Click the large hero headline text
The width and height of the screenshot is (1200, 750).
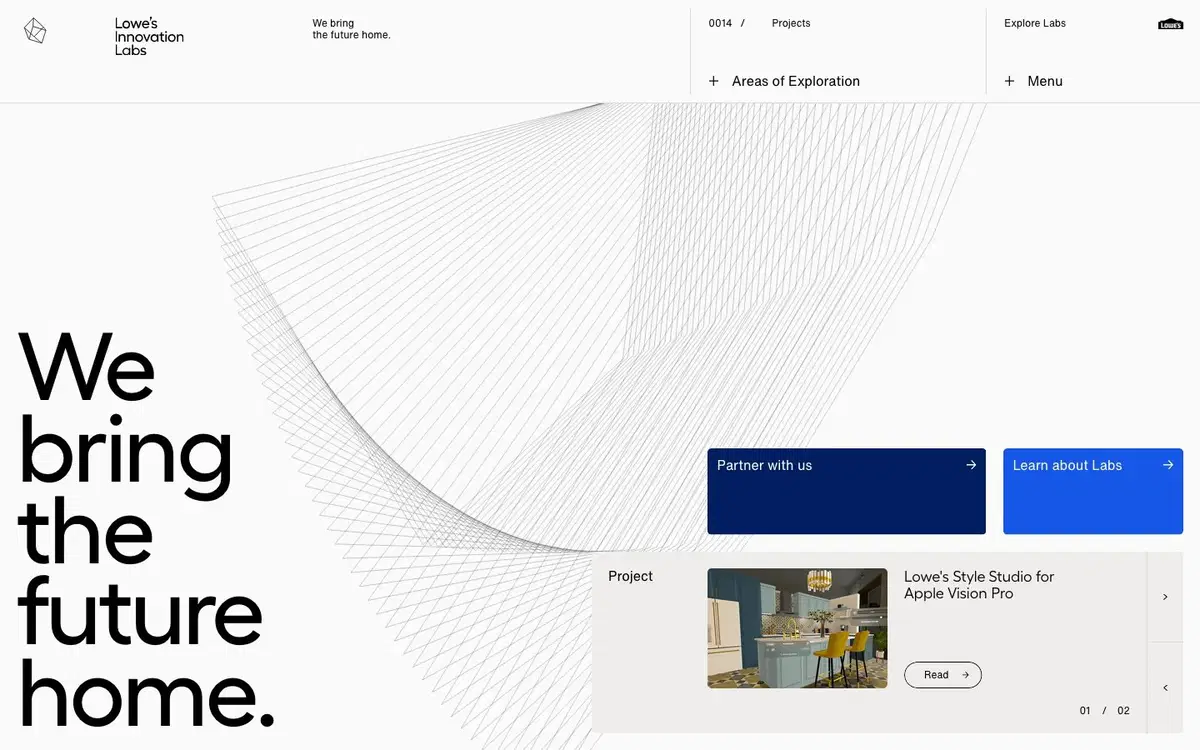point(146,530)
